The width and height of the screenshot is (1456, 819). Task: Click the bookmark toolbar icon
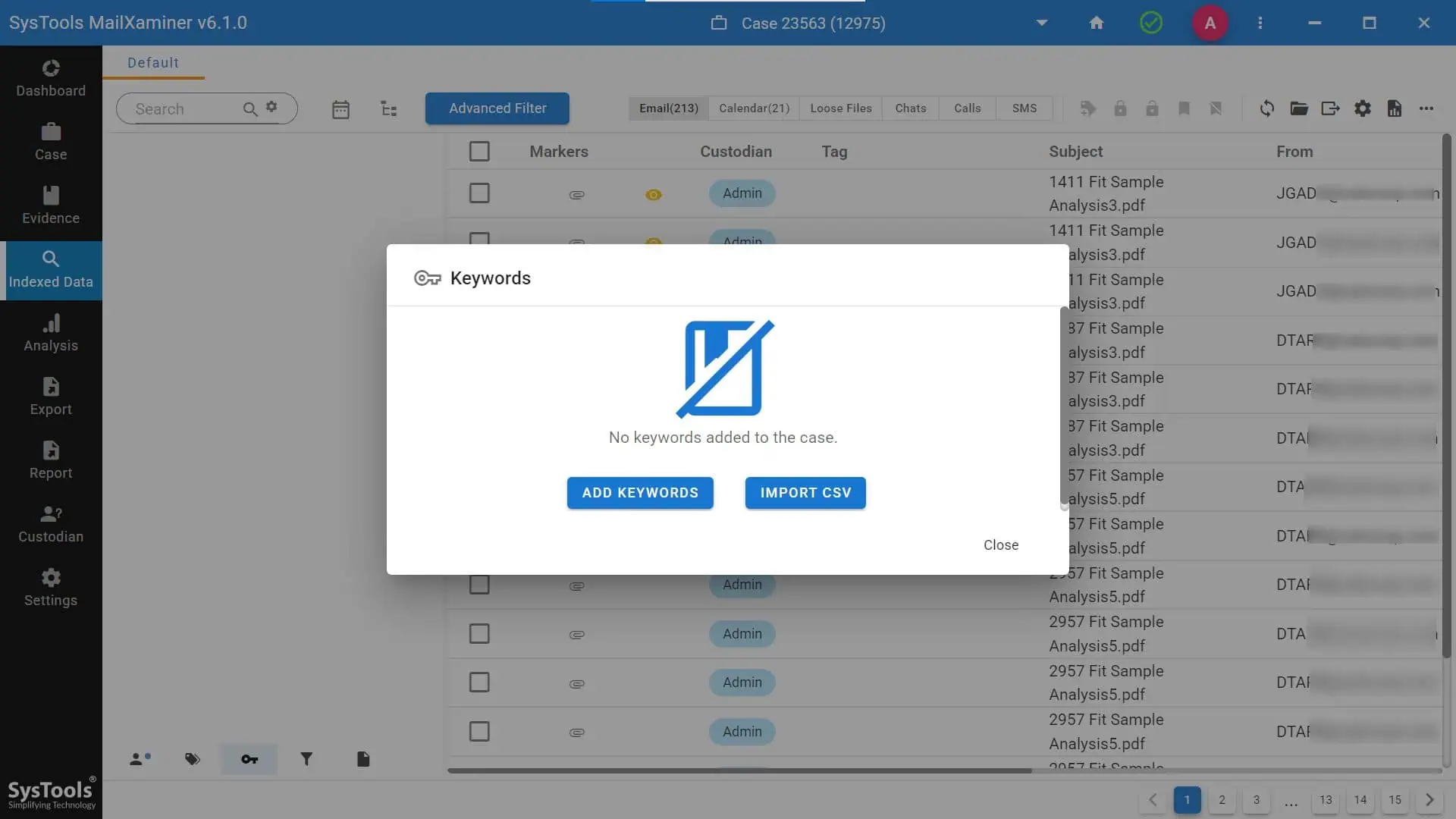pos(1184,108)
